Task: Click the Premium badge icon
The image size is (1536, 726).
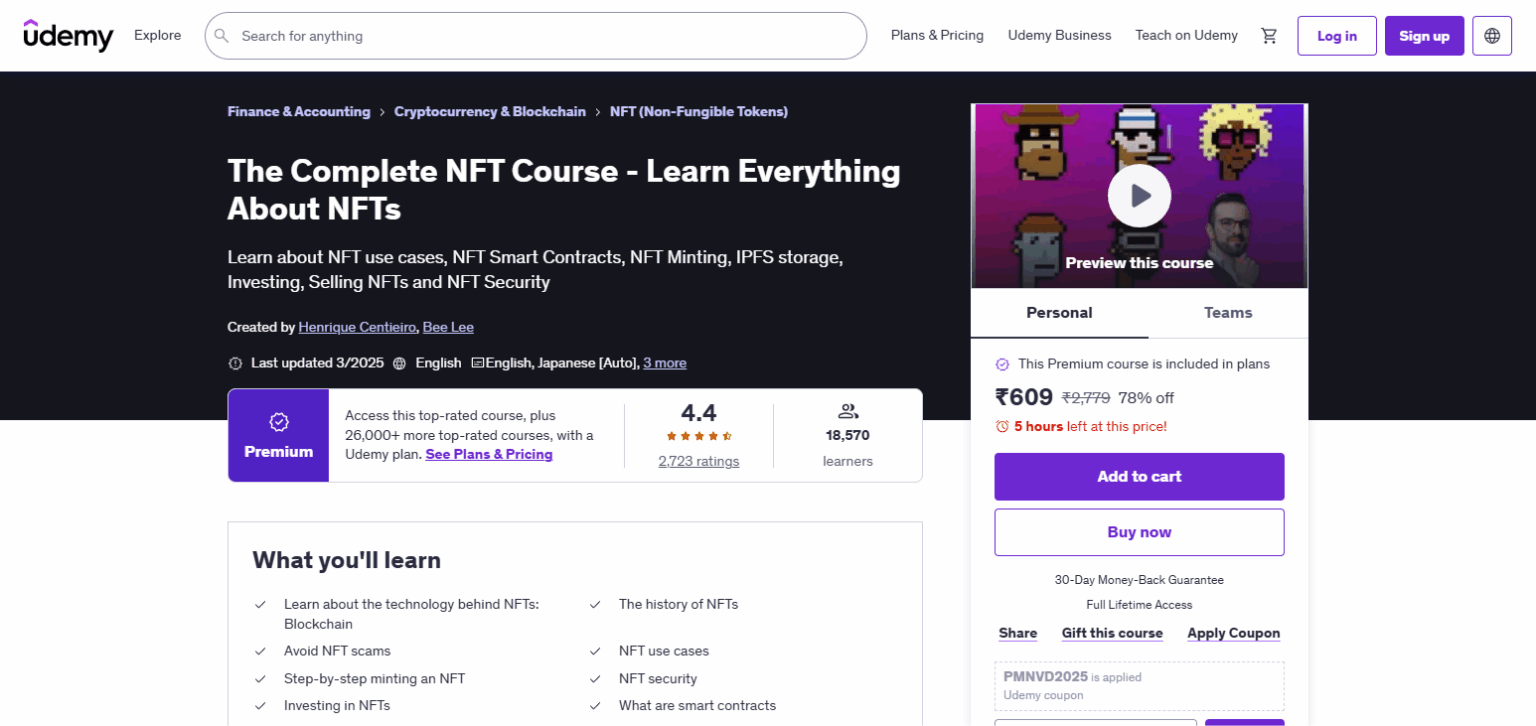Action: tap(278, 422)
